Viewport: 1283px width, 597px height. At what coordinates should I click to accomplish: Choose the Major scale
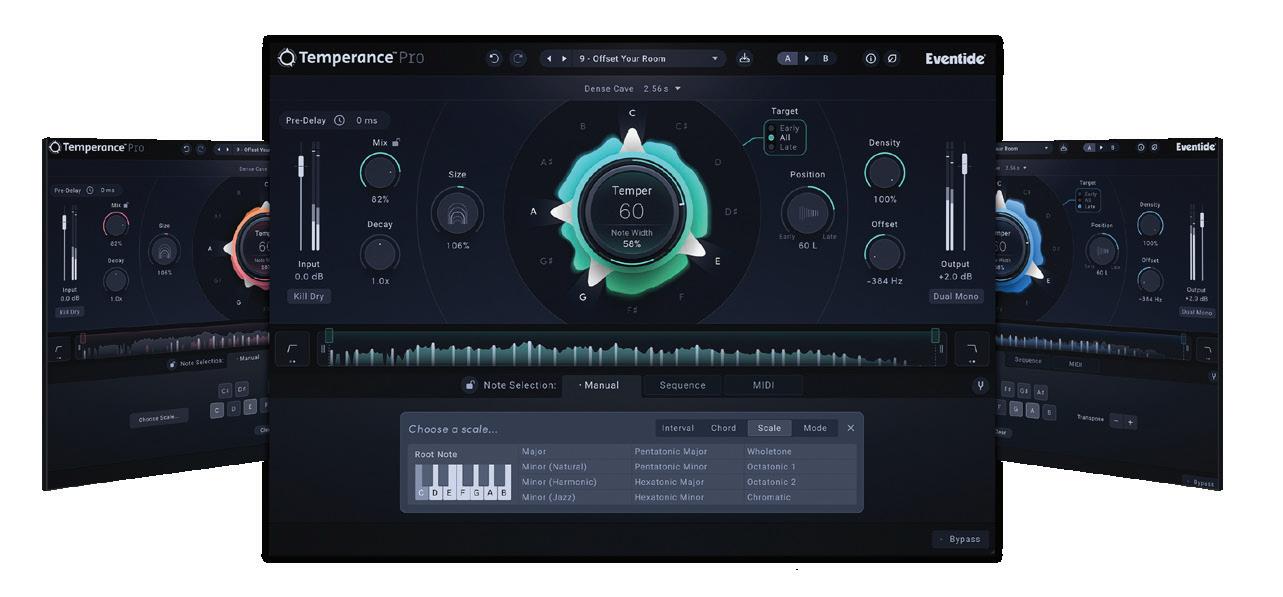coord(534,452)
